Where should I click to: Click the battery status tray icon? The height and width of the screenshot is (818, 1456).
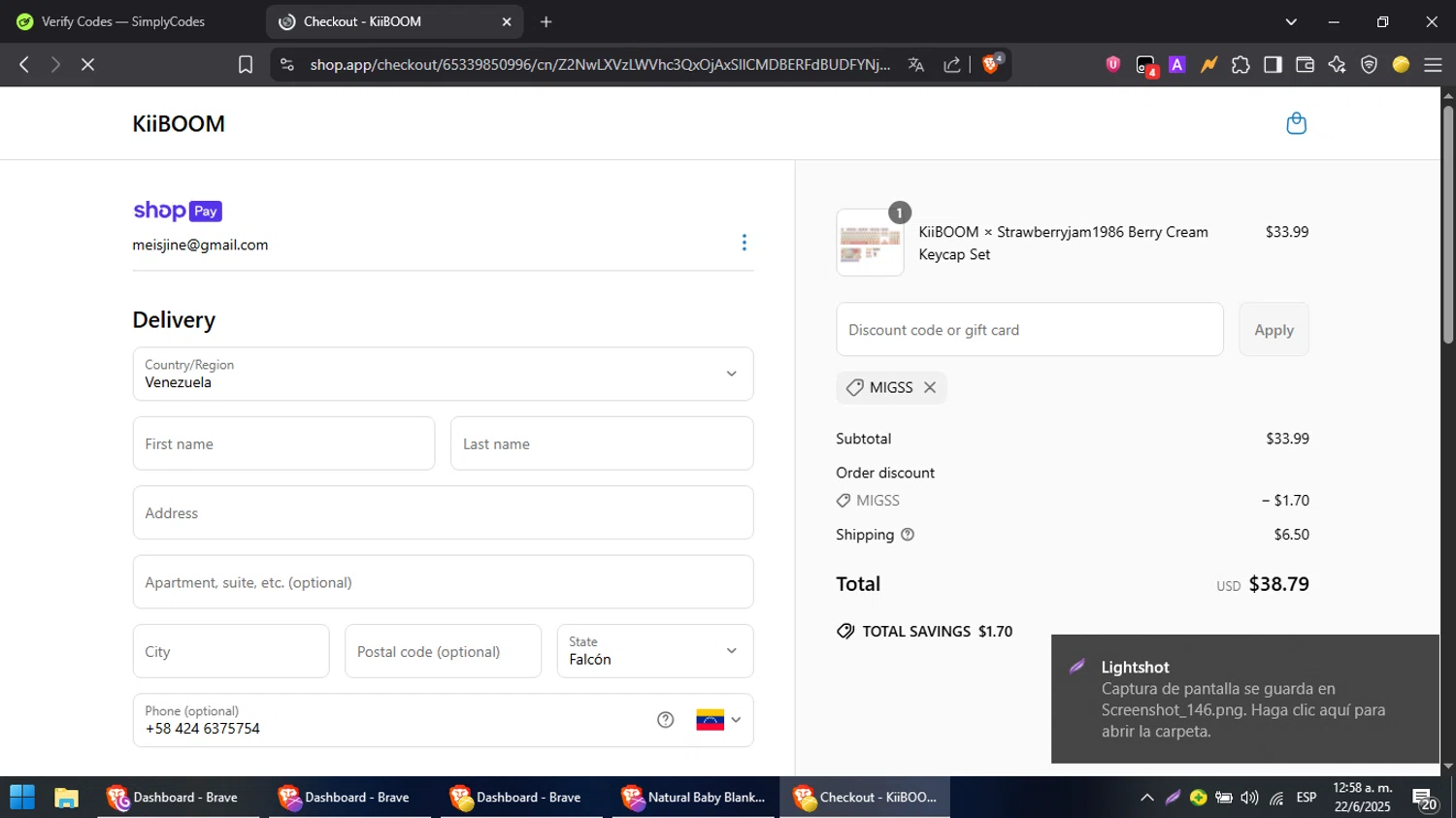pyautogui.click(x=1224, y=798)
